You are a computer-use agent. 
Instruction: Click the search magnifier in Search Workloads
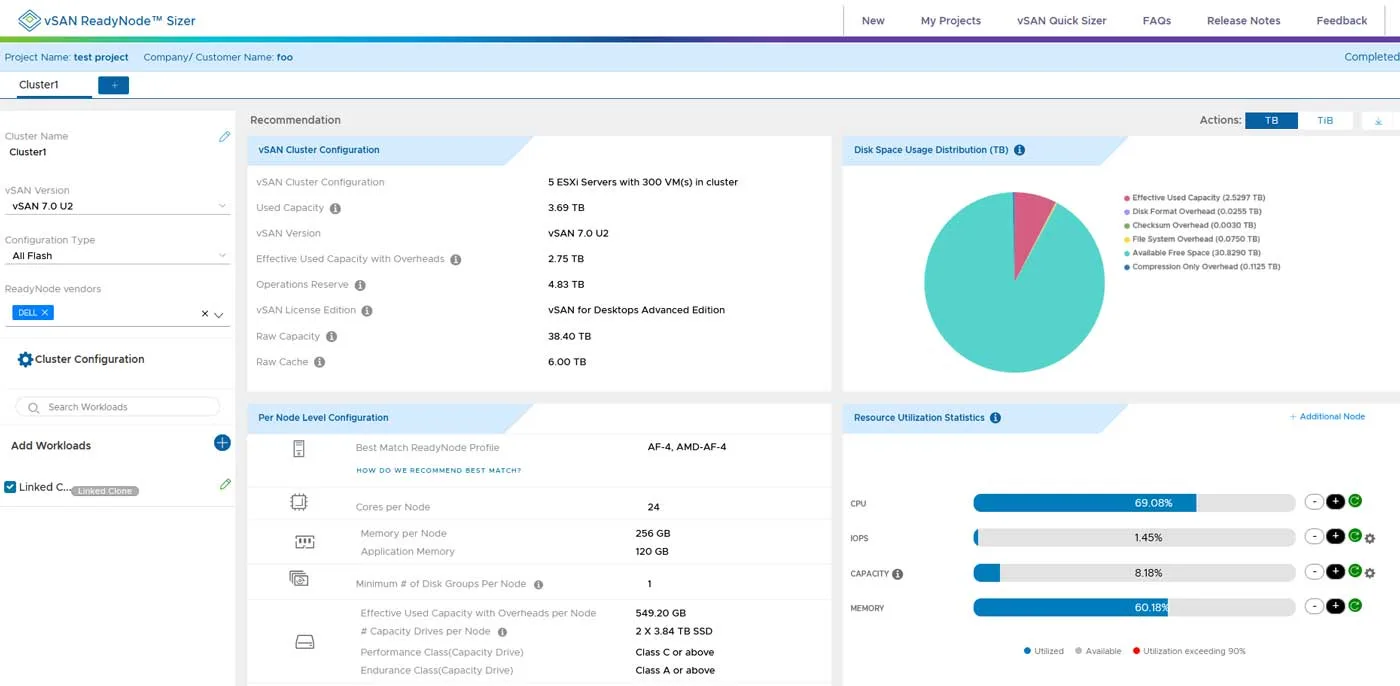pyautogui.click(x=34, y=407)
